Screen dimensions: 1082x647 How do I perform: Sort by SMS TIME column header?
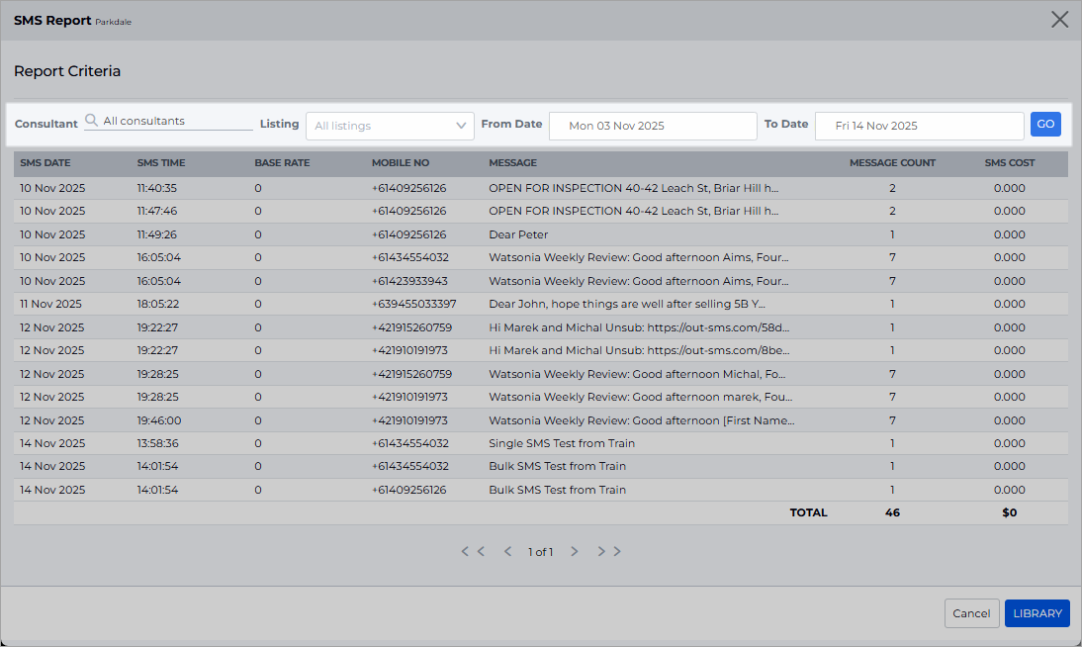coord(161,163)
